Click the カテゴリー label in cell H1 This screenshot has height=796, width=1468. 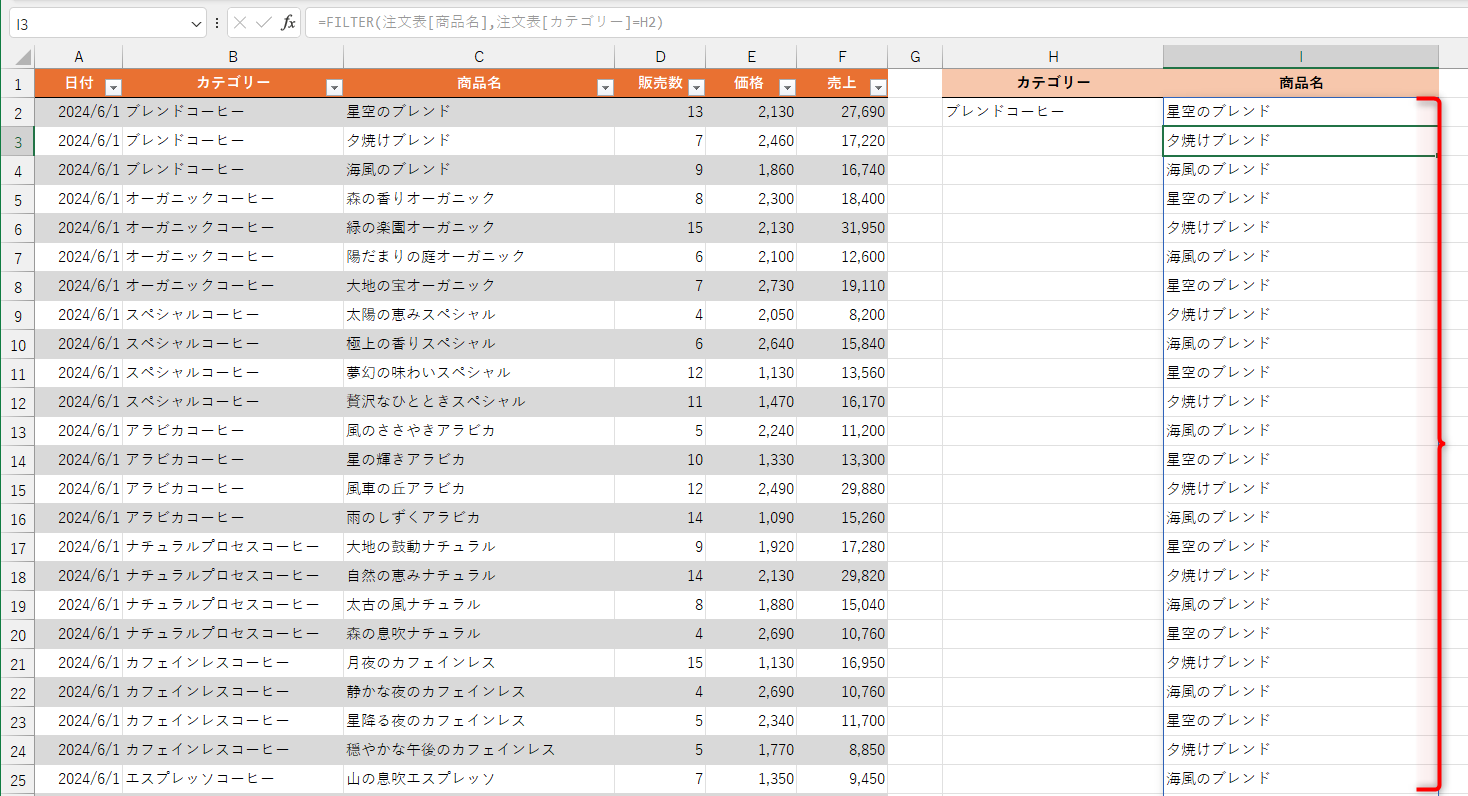point(1052,82)
